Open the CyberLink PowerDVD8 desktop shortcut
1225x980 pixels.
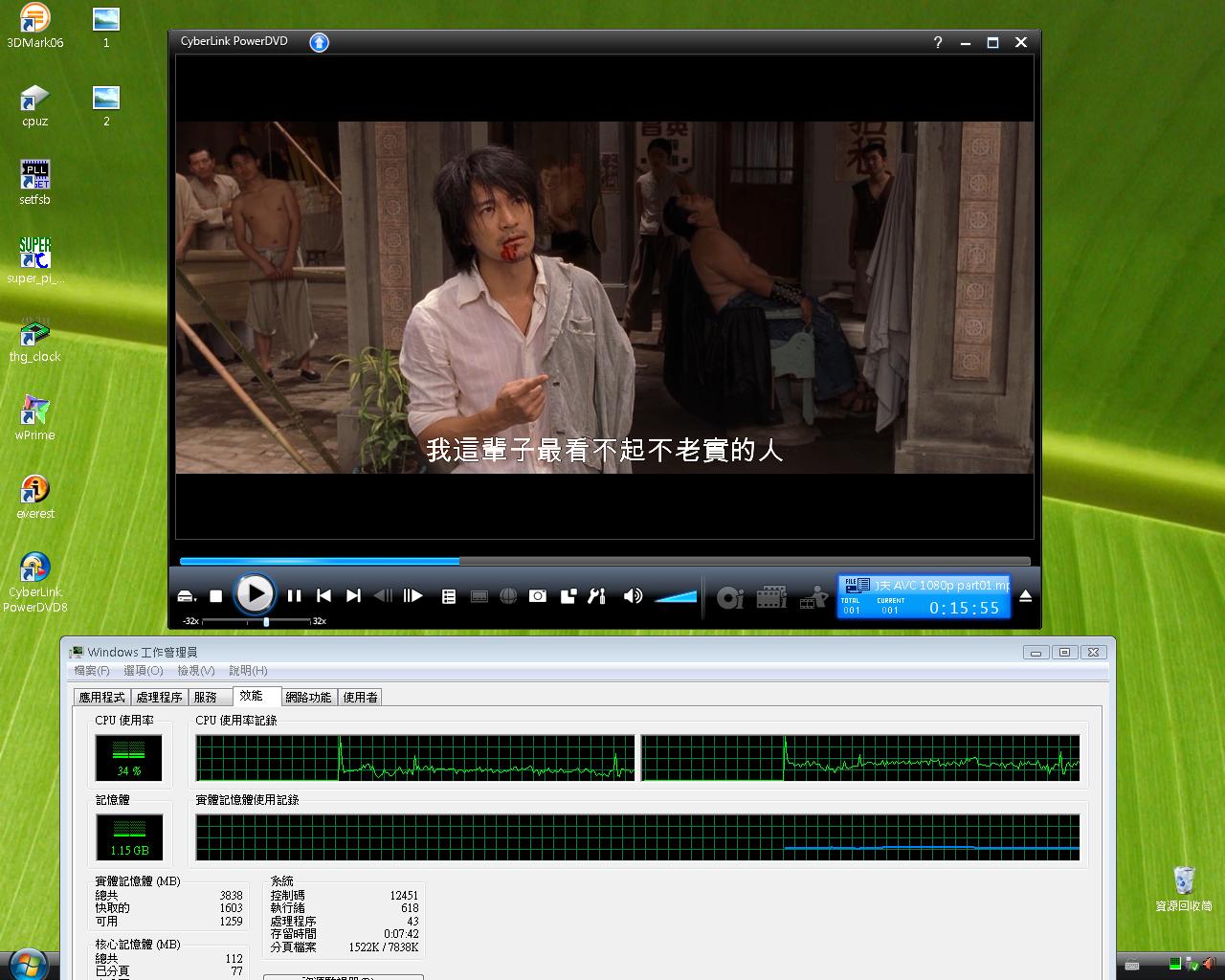point(34,583)
